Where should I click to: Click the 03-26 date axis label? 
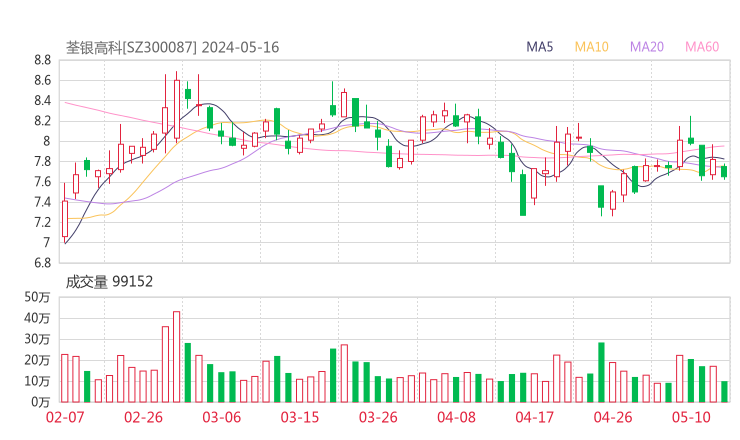[x=378, y=417]
